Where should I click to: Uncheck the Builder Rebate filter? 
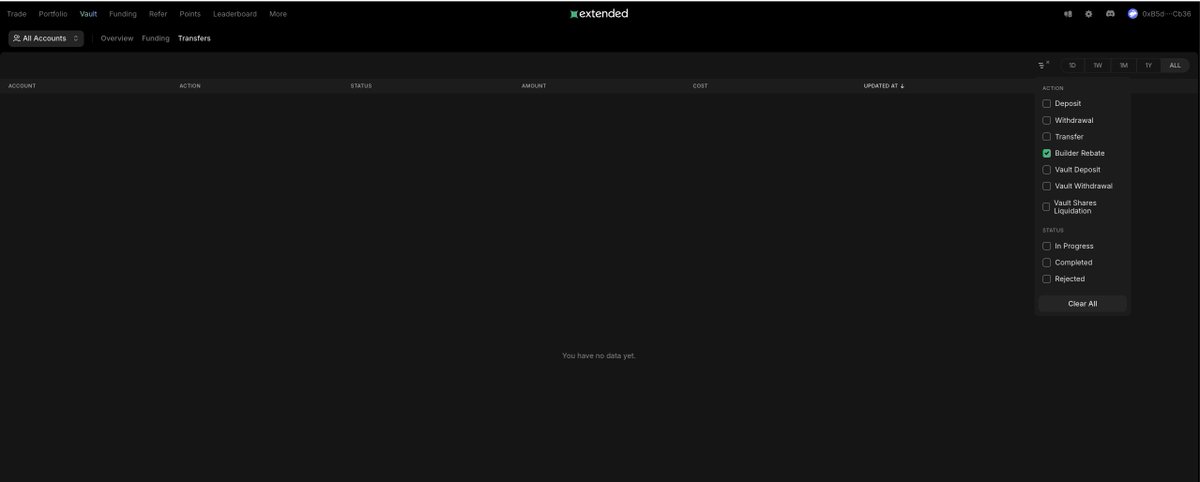(x=1047, y=153)
